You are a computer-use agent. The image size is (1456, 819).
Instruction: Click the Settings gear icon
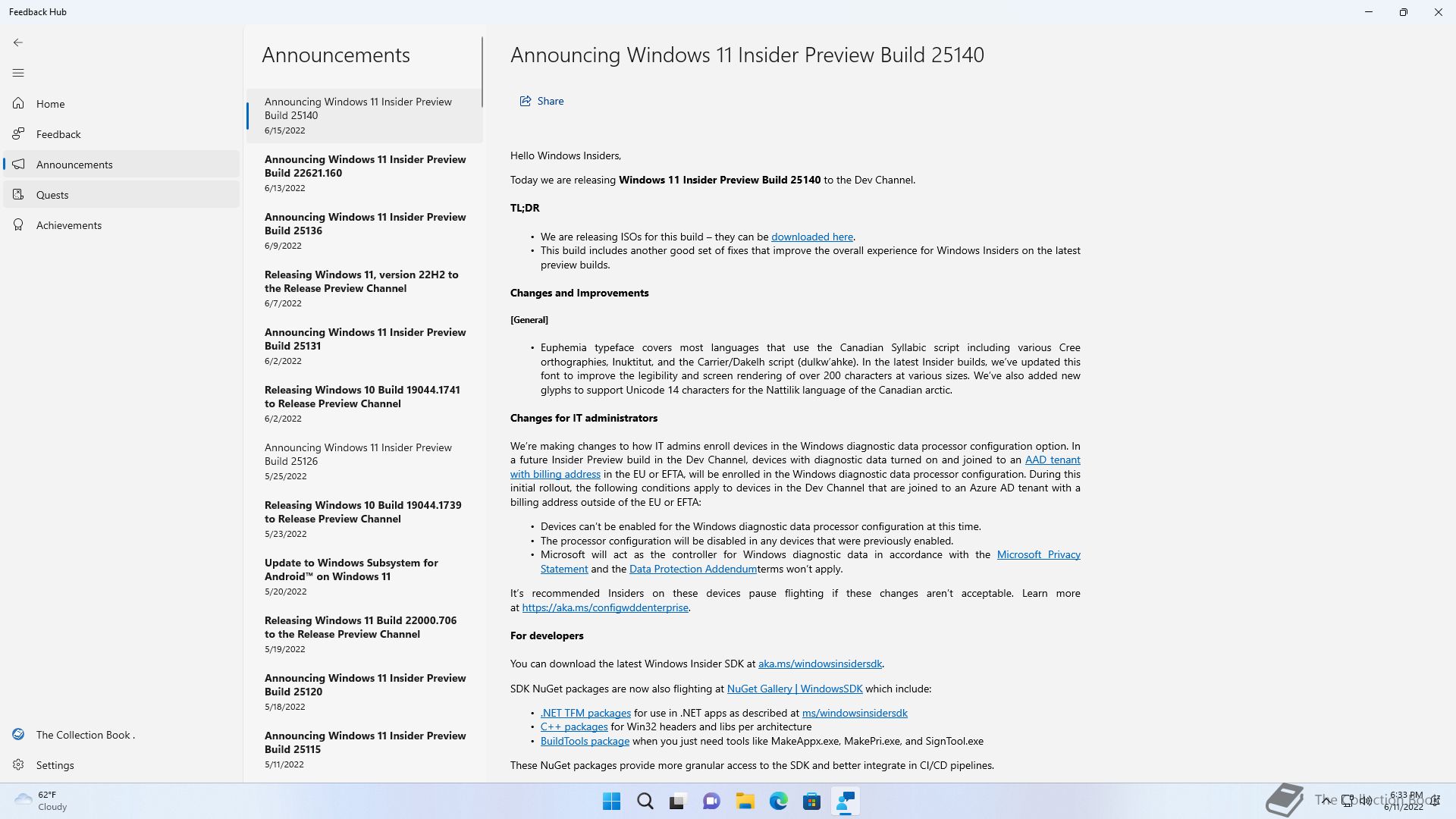point(18,764)
